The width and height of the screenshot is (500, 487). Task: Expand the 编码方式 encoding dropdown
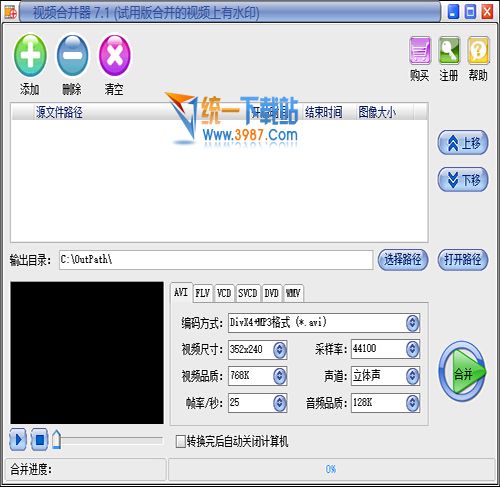[412, 323]
